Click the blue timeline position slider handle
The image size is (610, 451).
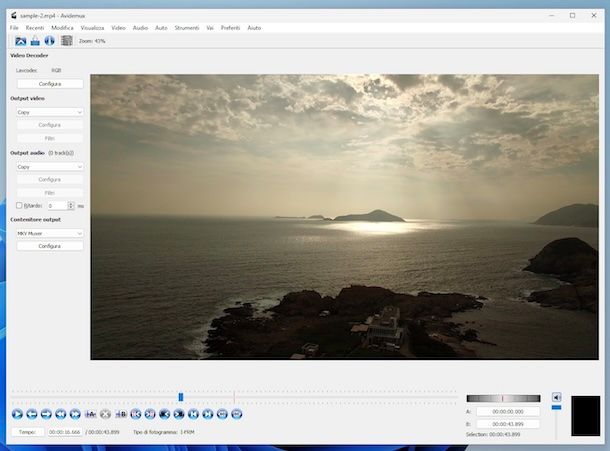(181, 397)
